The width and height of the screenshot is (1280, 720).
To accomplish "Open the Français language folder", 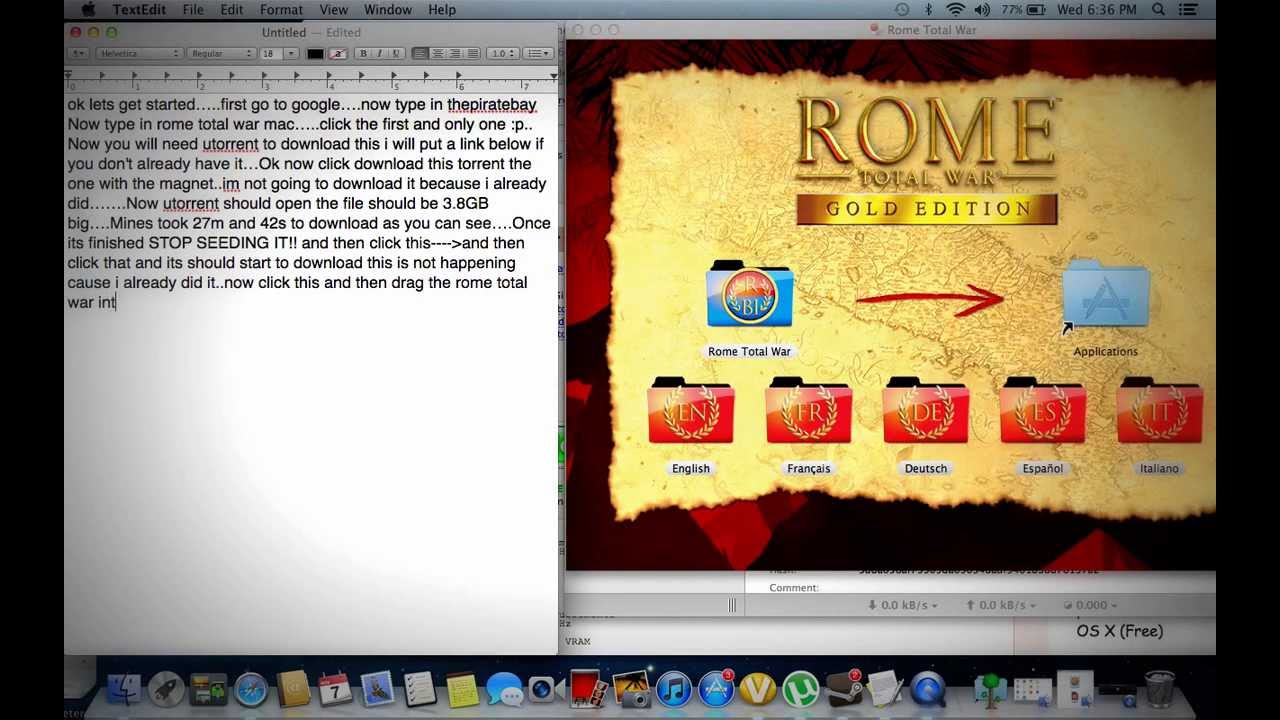I will coord(808,412).
